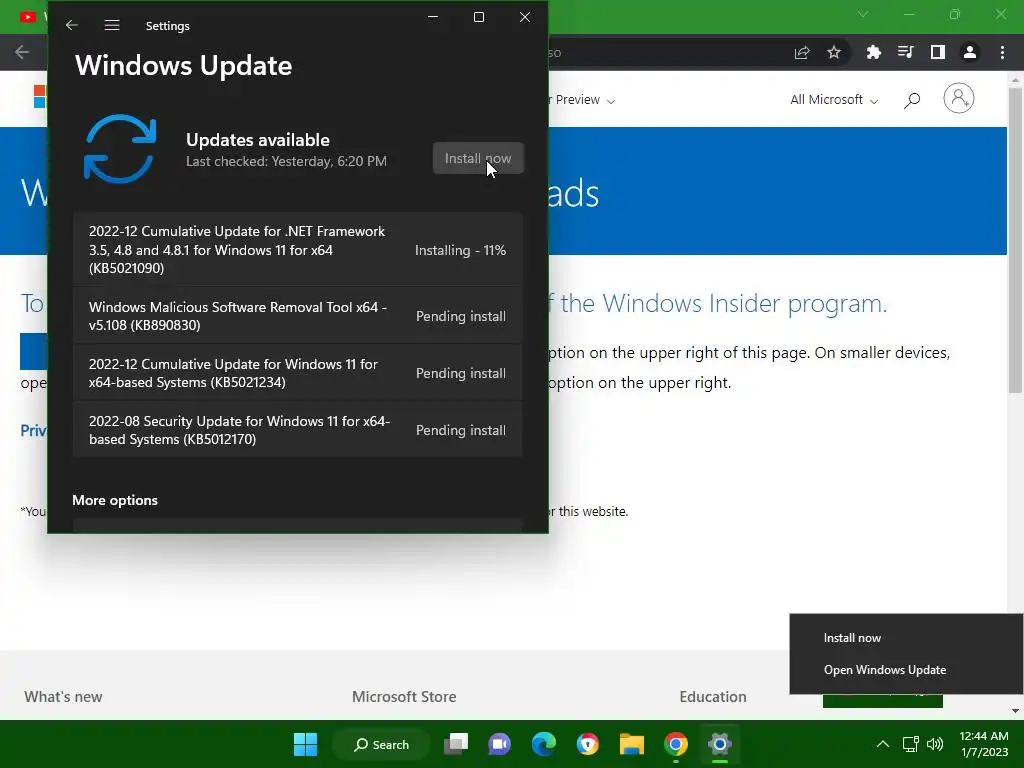Screen dimensions: 1024x768
Task: Click the taskbar Search box
Action: 381,744
